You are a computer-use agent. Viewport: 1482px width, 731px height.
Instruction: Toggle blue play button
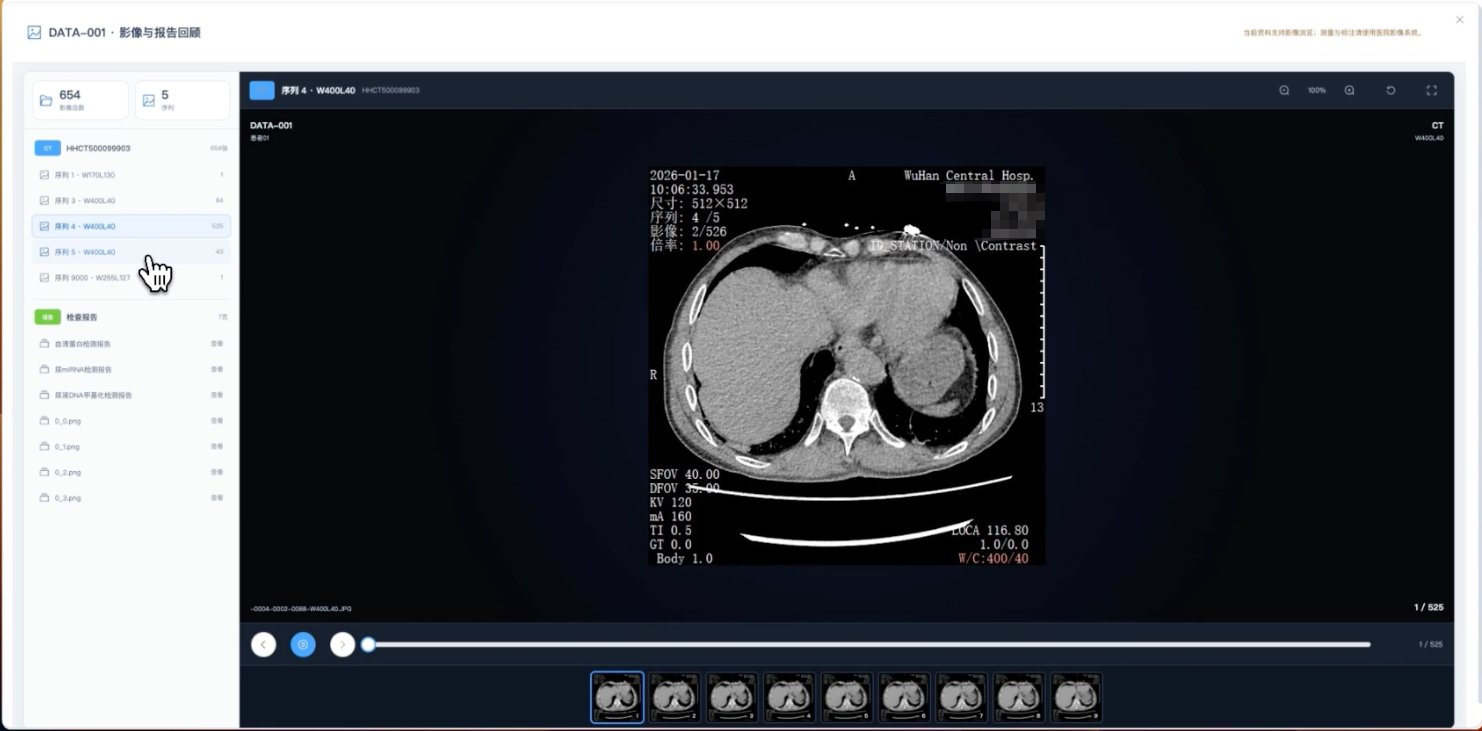pyautogui.click(x=303, y=645)
